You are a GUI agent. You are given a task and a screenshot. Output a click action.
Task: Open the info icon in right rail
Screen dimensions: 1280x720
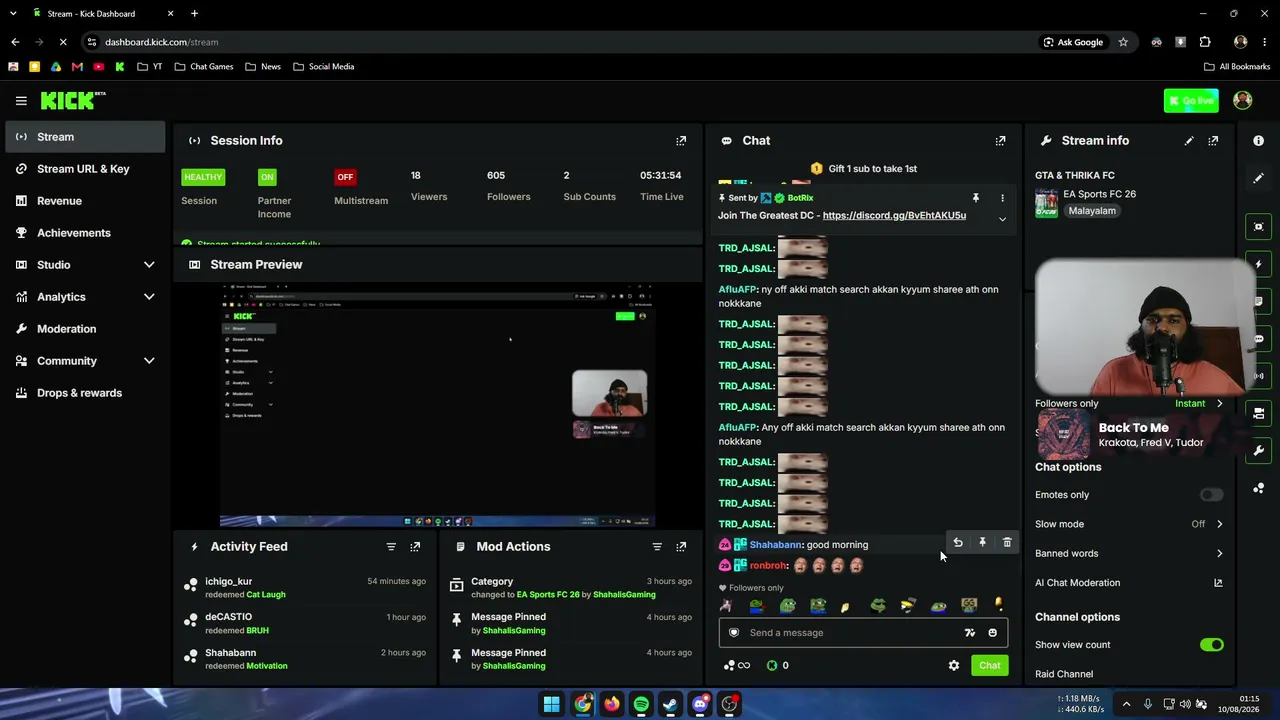(1258, 141)
